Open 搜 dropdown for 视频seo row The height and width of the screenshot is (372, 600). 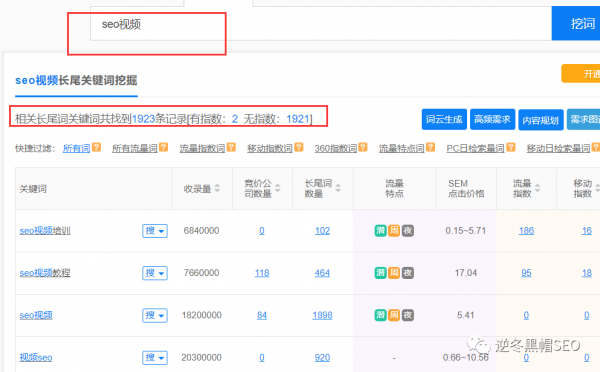point(155,357)
